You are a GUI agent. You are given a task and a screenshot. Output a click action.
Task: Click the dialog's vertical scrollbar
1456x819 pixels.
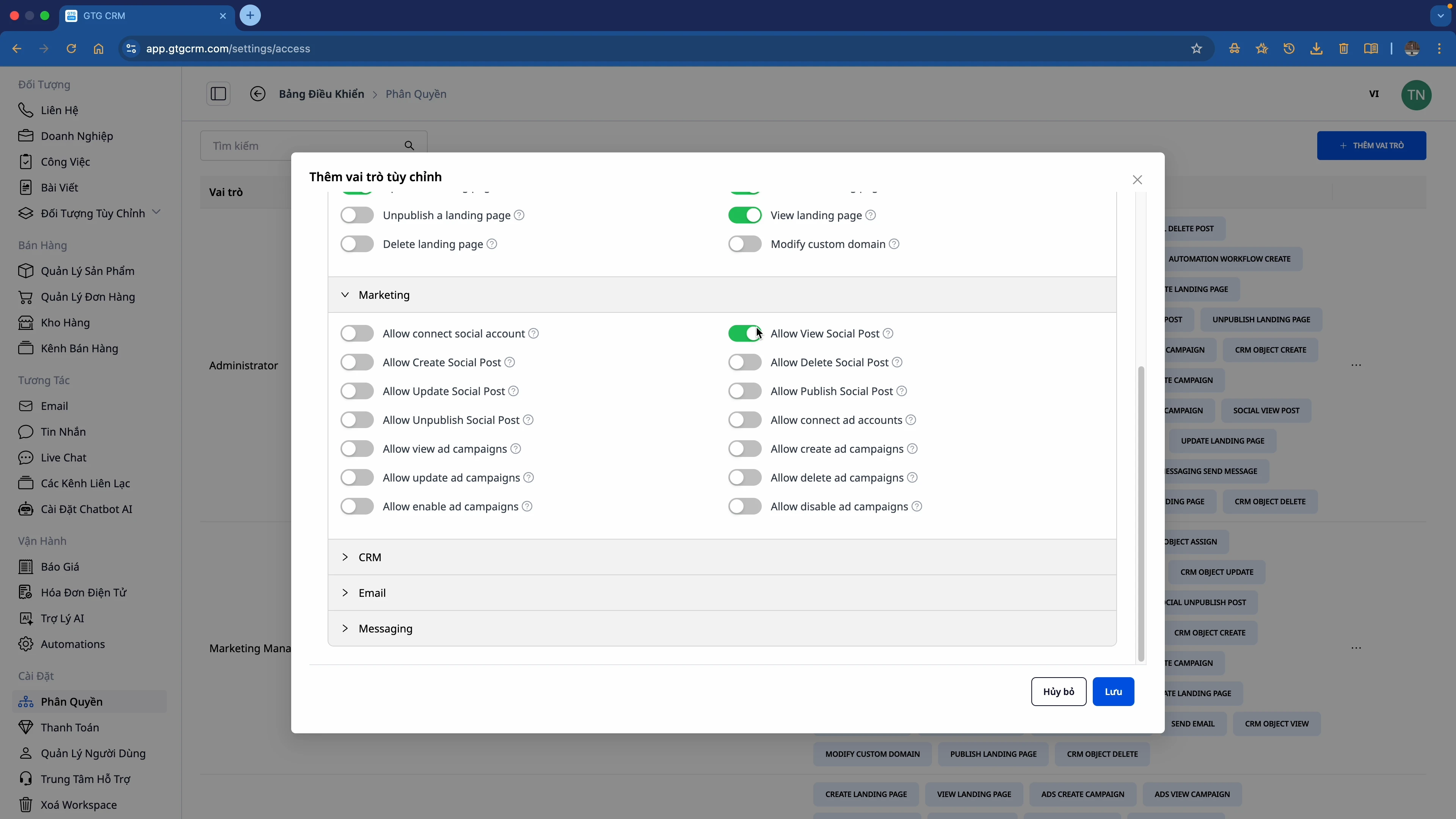point(1141,513)
